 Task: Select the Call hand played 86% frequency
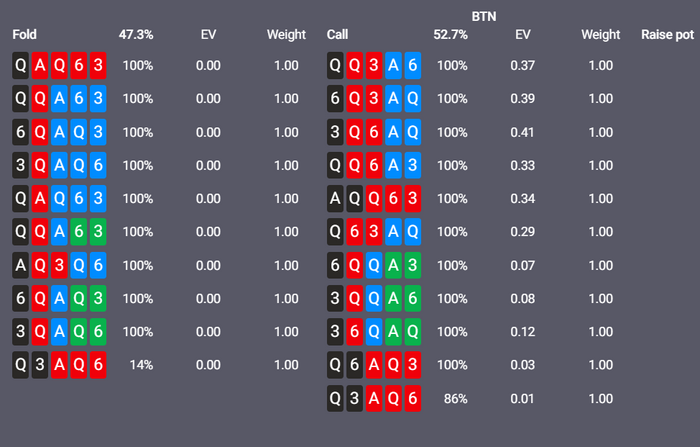click(374, 399)
